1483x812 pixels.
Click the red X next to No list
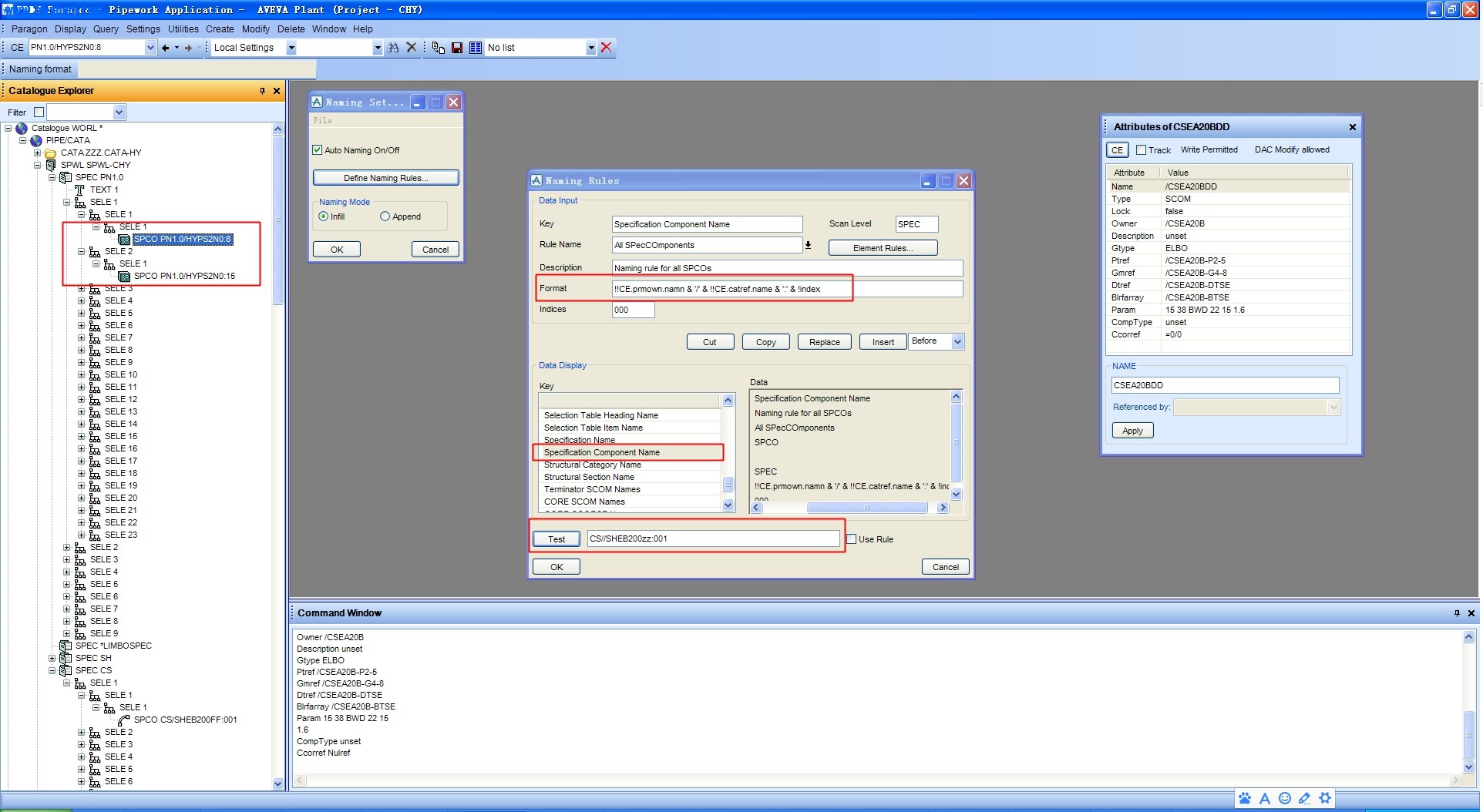[607, 48]
